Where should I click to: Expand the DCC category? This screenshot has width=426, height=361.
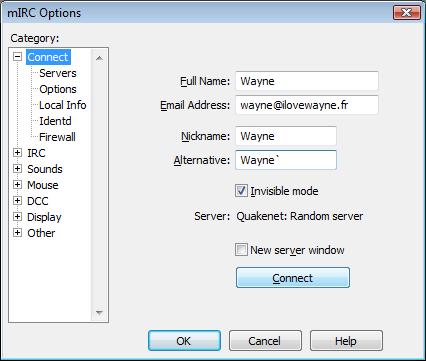[x=17, y=201]
